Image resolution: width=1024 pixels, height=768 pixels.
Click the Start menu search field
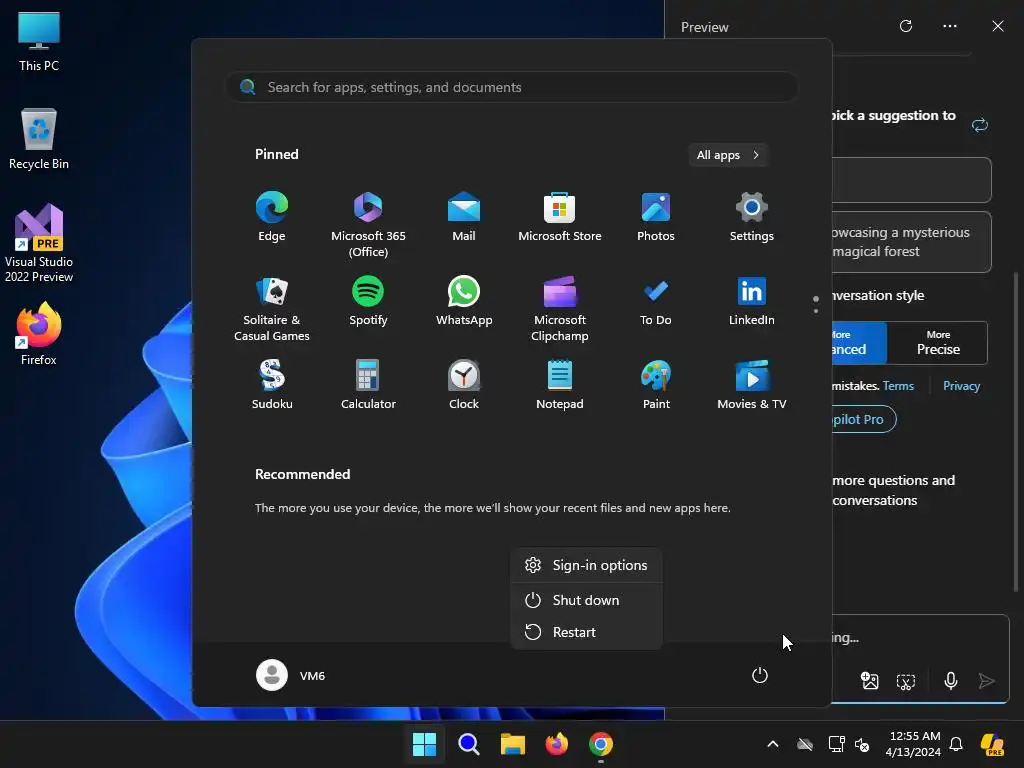(512, 87)
